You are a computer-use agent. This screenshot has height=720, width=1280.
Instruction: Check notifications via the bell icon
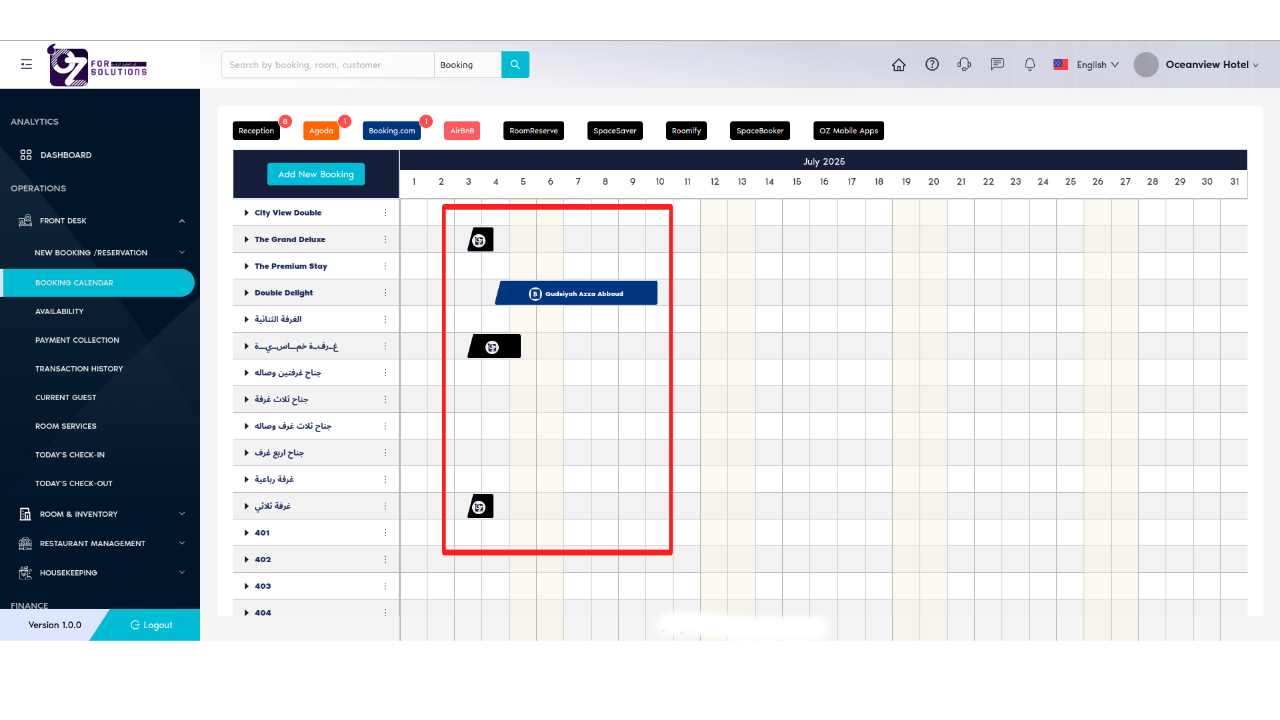(1029, 64)
